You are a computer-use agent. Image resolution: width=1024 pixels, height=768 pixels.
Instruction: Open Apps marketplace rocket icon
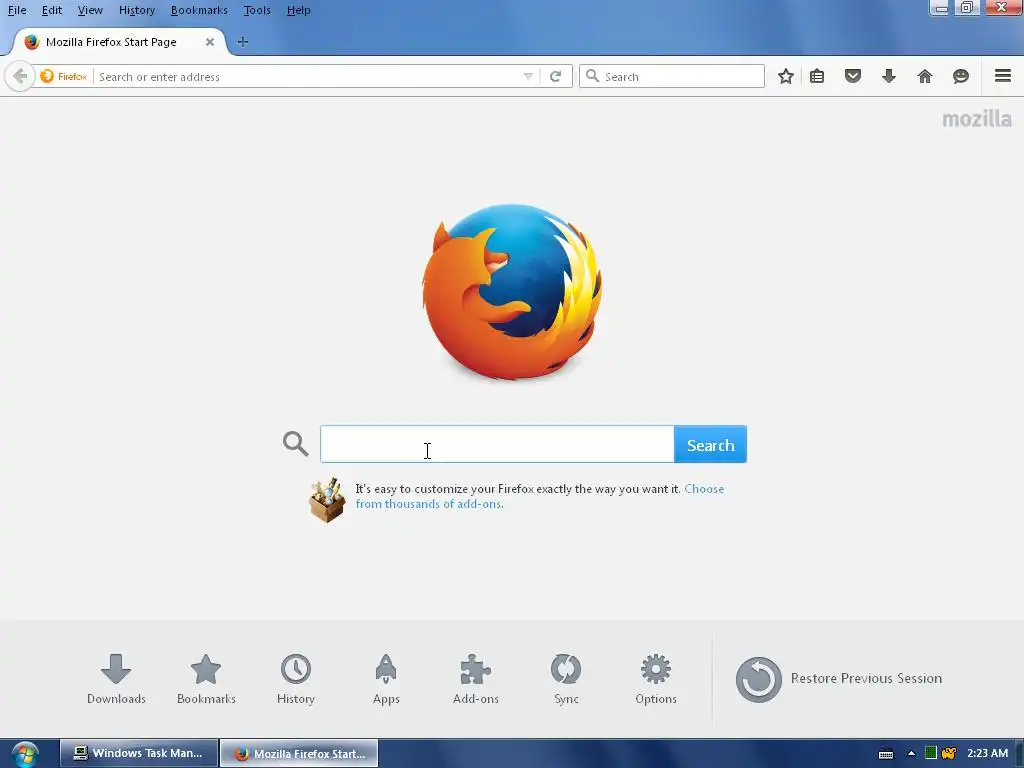tap(386, 679)
